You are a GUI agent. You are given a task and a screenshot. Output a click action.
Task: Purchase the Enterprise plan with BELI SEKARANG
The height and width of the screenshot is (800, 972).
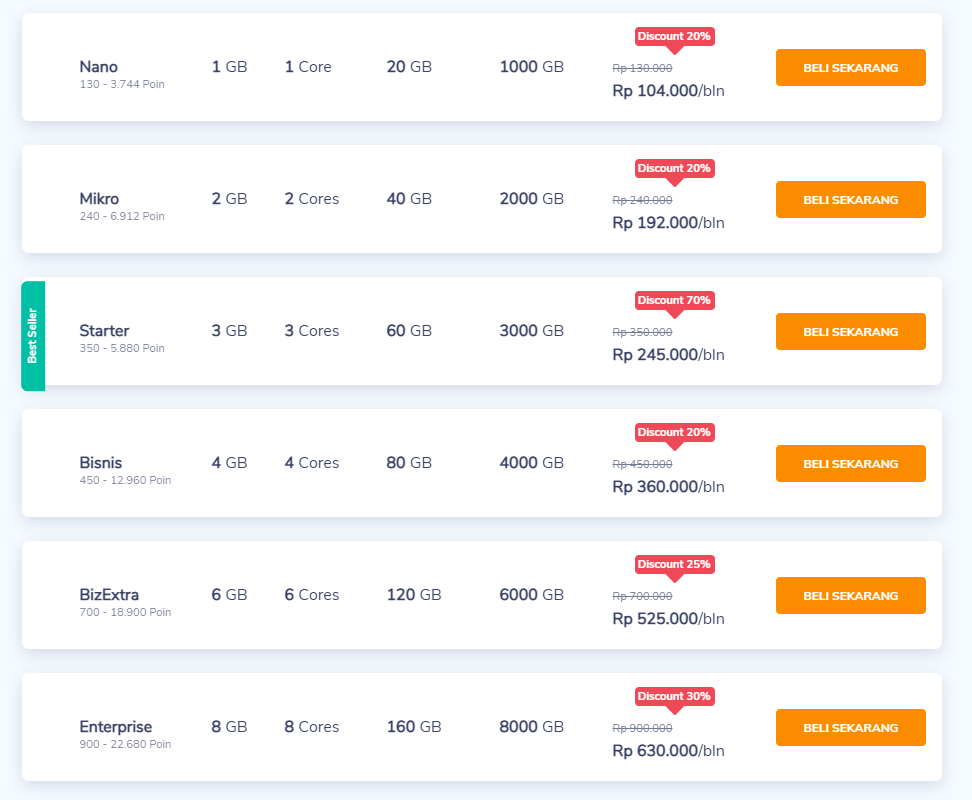click(x=850, y=728)
